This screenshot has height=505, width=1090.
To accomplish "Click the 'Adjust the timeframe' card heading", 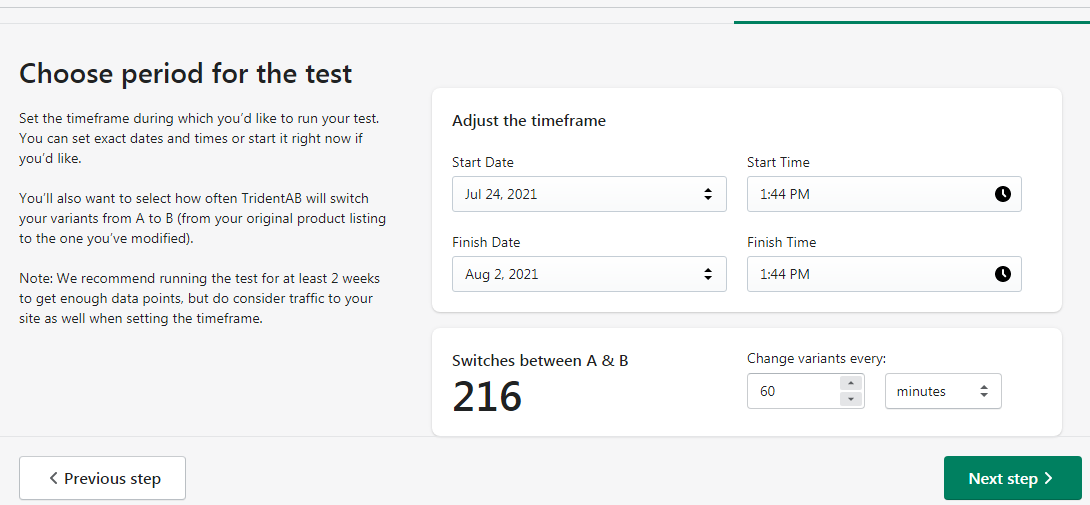I will coord(529,121).
